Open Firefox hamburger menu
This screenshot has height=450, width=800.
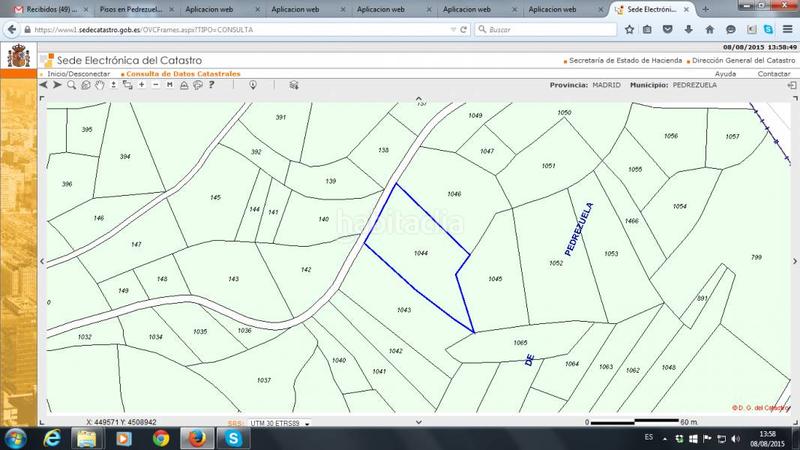click(x=788, y=30)
